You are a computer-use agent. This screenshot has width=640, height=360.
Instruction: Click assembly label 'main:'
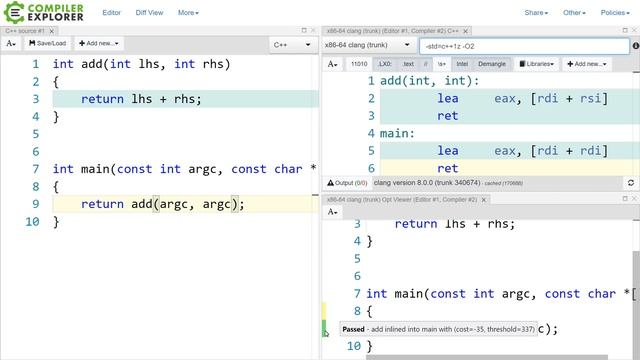click(x=397, y=133)
